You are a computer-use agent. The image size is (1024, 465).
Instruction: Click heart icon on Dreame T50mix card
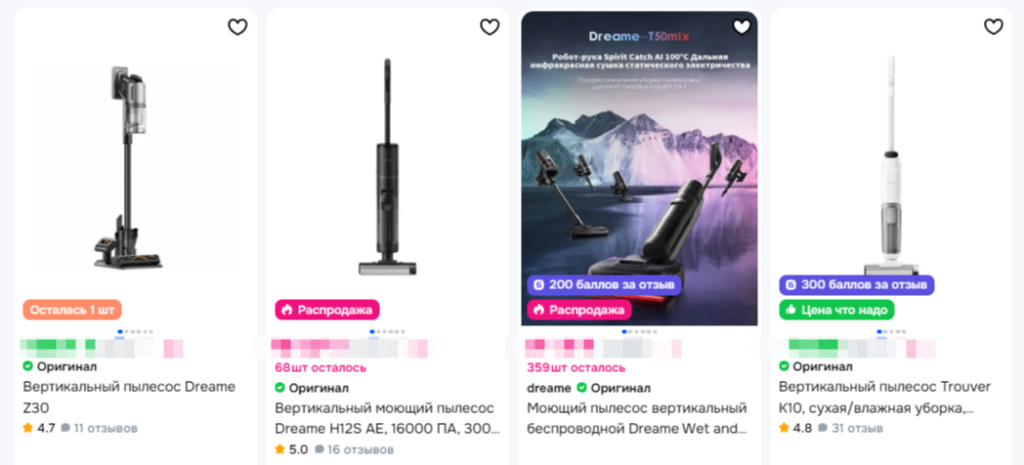click(742, 27)
